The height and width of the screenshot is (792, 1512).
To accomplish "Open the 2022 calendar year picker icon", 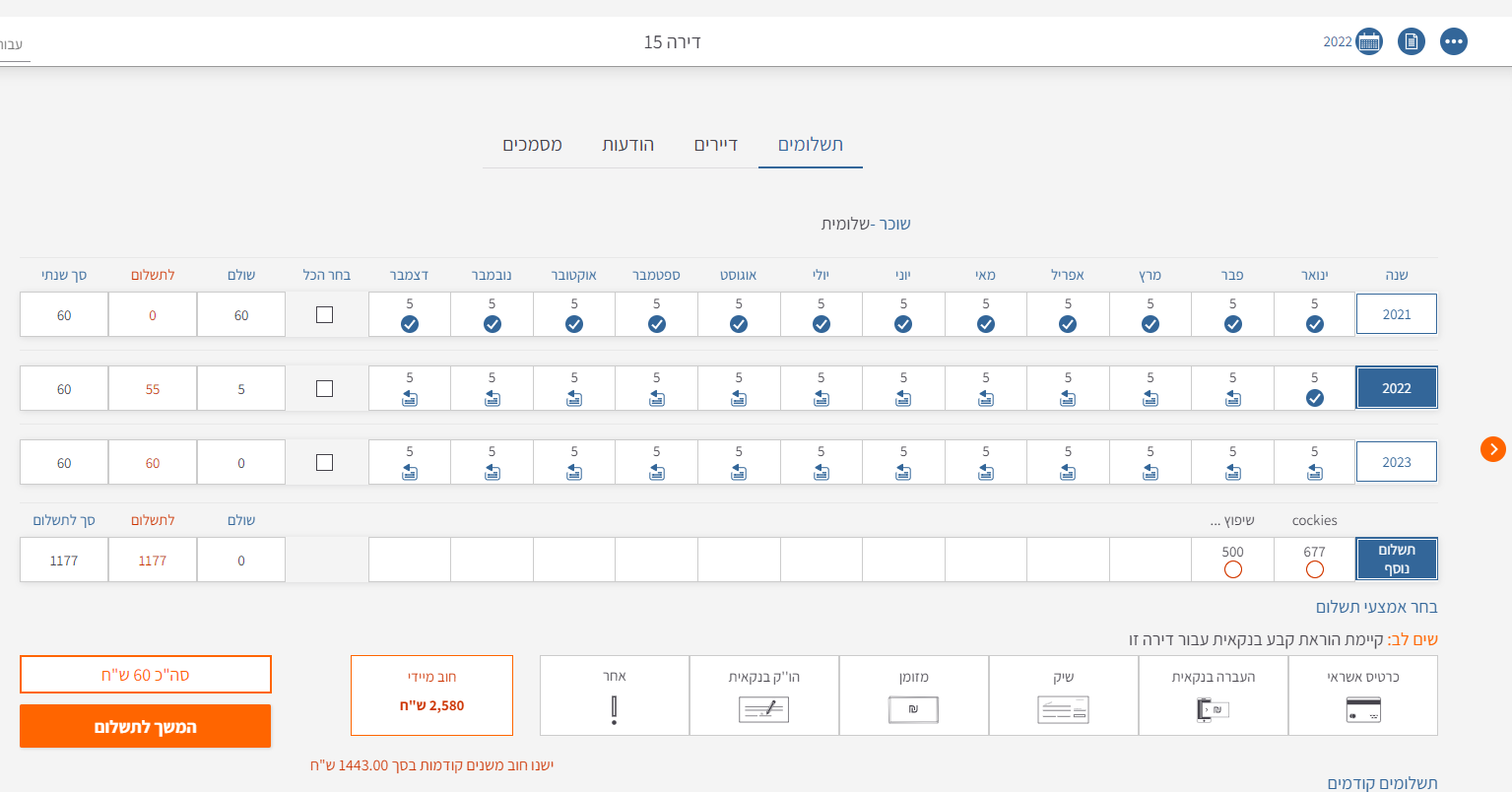I will pos(1369,41).
